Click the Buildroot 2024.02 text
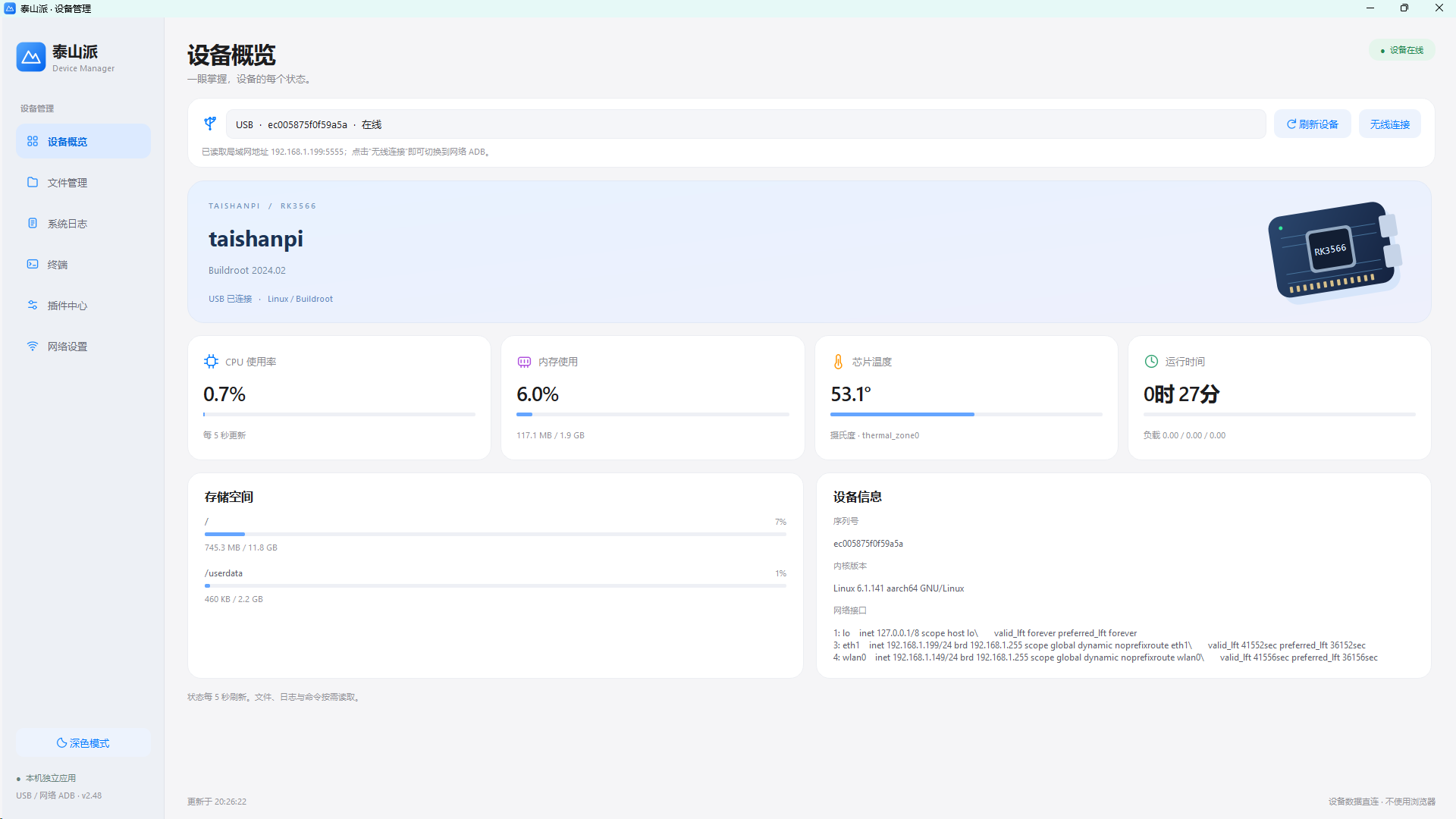The image size is (1456, 819). click(247, 270)
